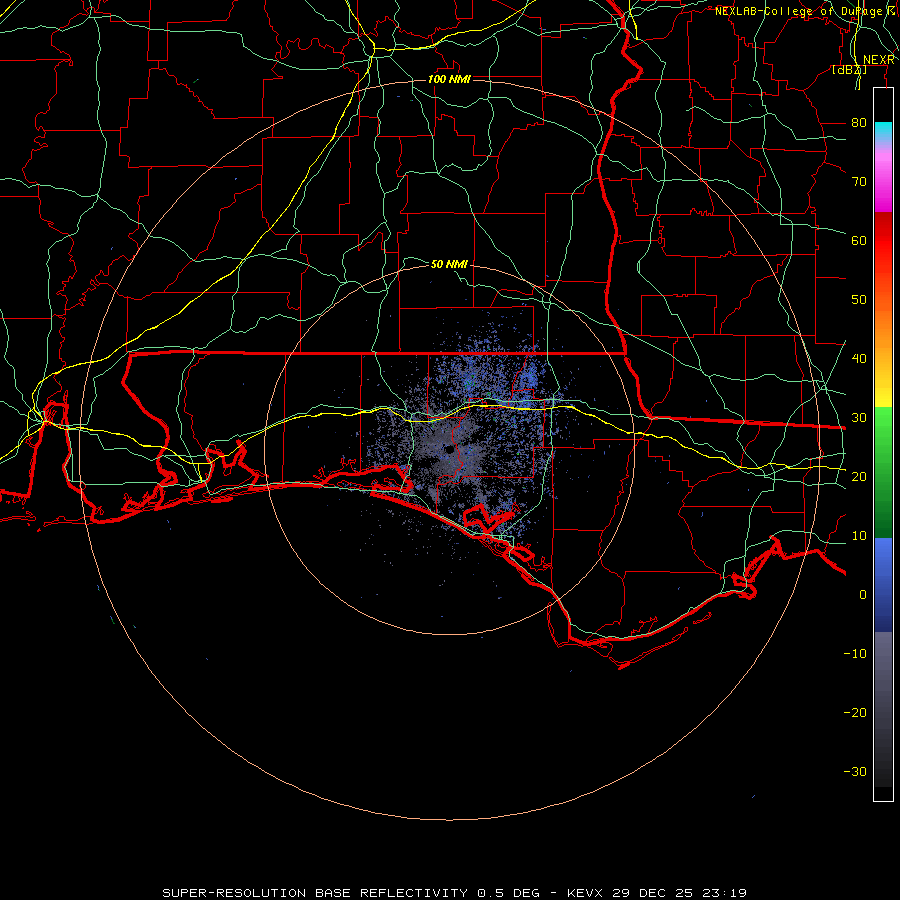Image resolution: width=900 pixels, height=900 pixels.
Task: Click the green segment of the color bar
Action: [883, 472]
